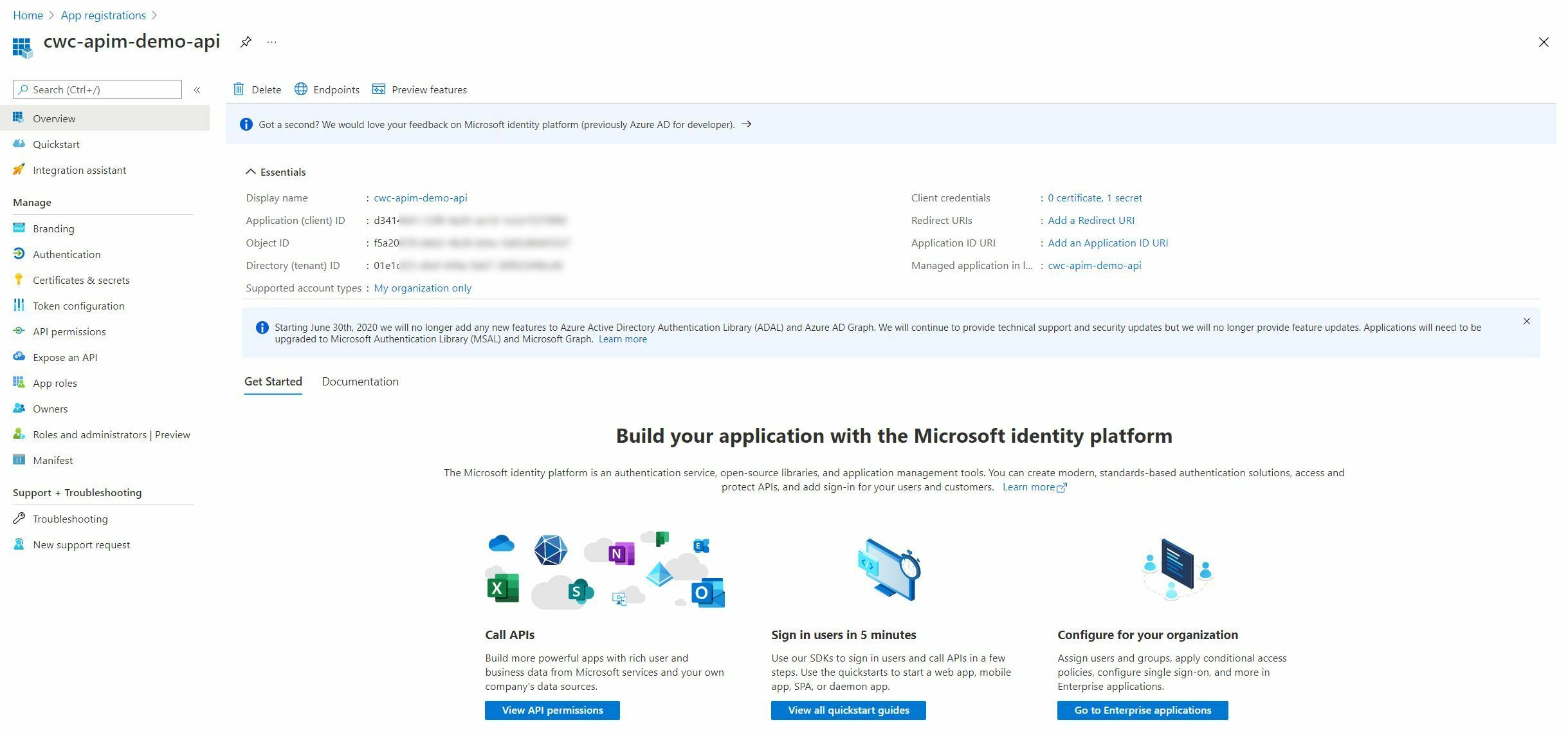This screenshot has height=733, width=1568.
Task: Delete the app registration
Action: tap(256, 89)
